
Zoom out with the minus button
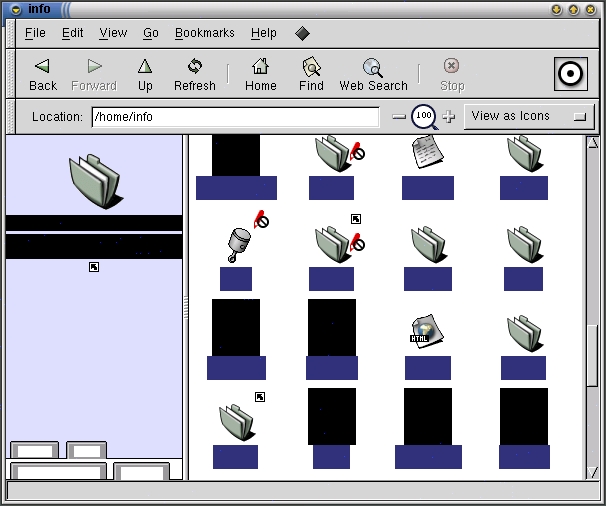(399, 117)
